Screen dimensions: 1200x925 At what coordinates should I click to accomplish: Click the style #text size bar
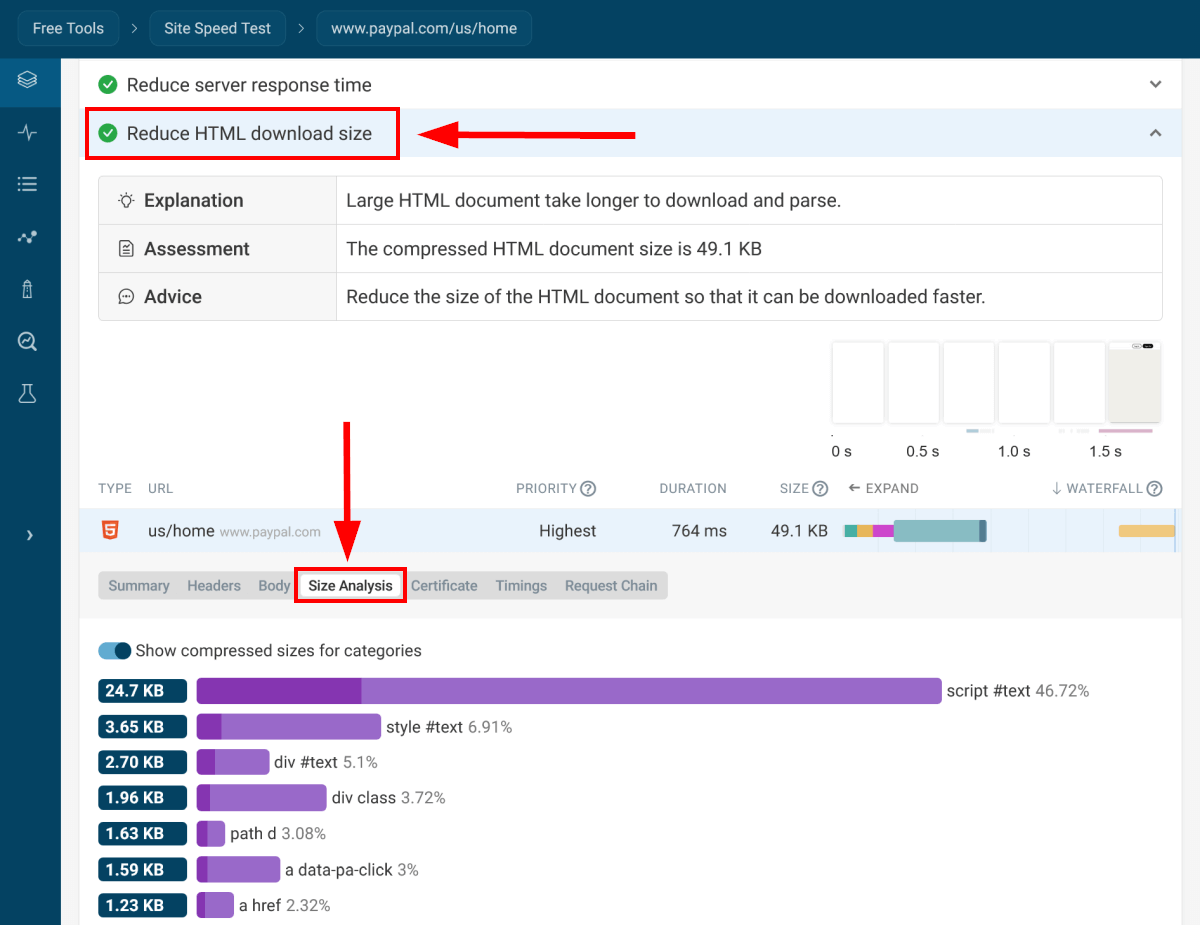[289, 726]
